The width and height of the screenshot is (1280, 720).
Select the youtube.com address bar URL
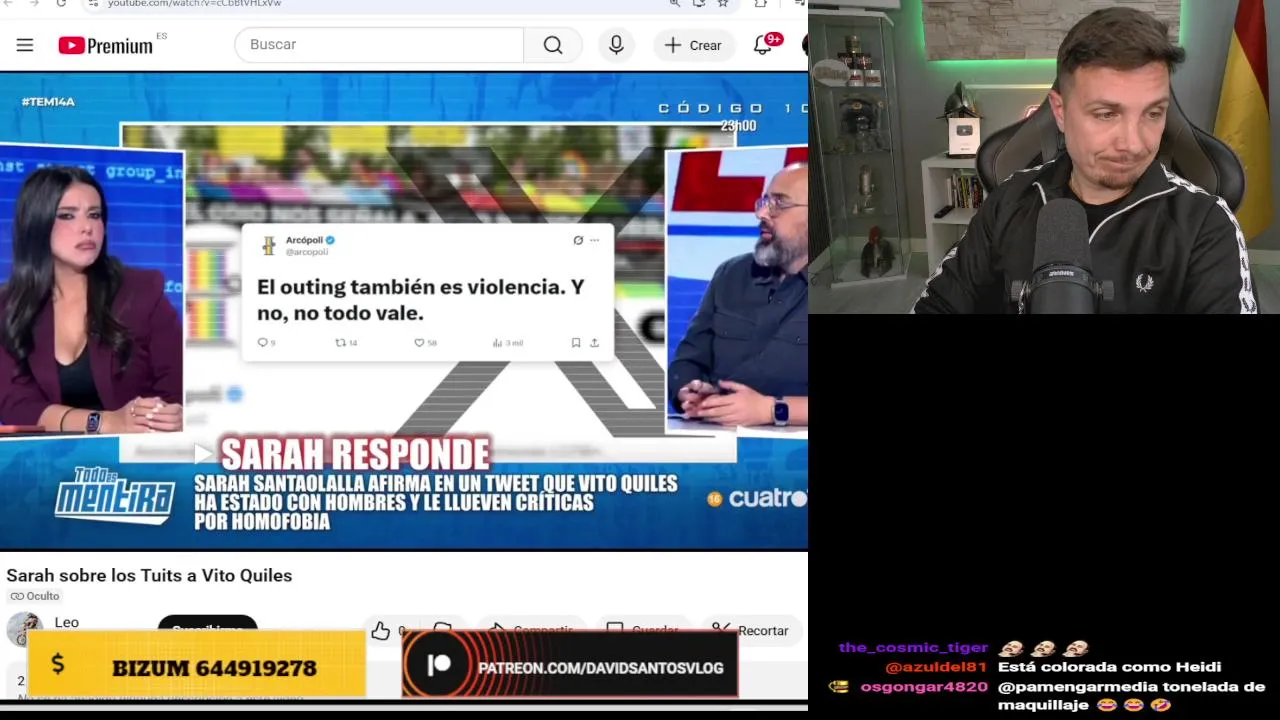click(195, 4)
